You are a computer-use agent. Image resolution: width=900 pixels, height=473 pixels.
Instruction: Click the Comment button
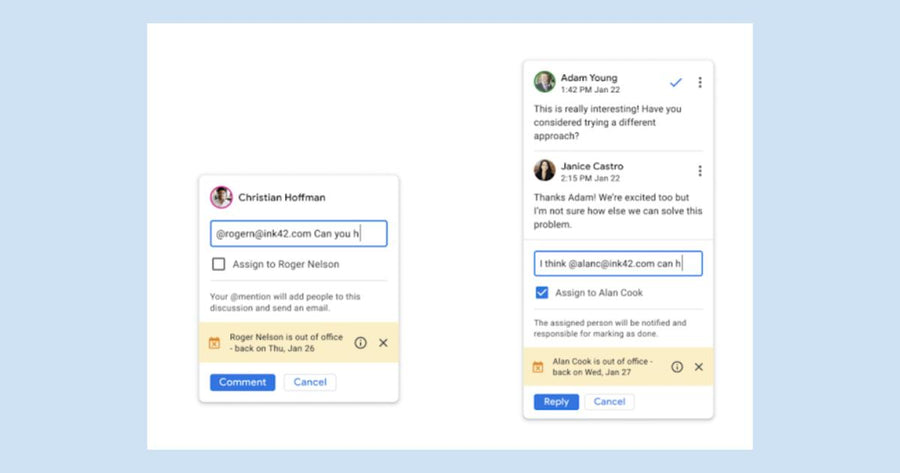pyautogui.click(x=242, y=382)
